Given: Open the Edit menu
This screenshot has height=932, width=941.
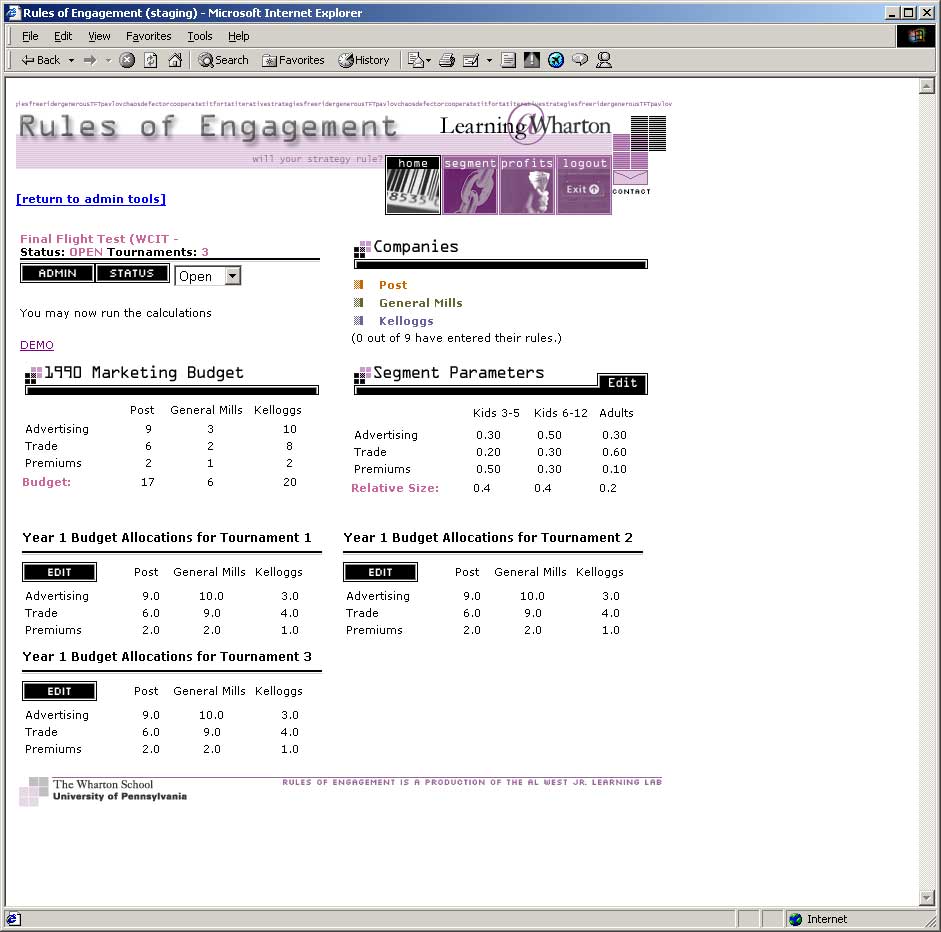Looking at the screenshot, I should 63,36.
